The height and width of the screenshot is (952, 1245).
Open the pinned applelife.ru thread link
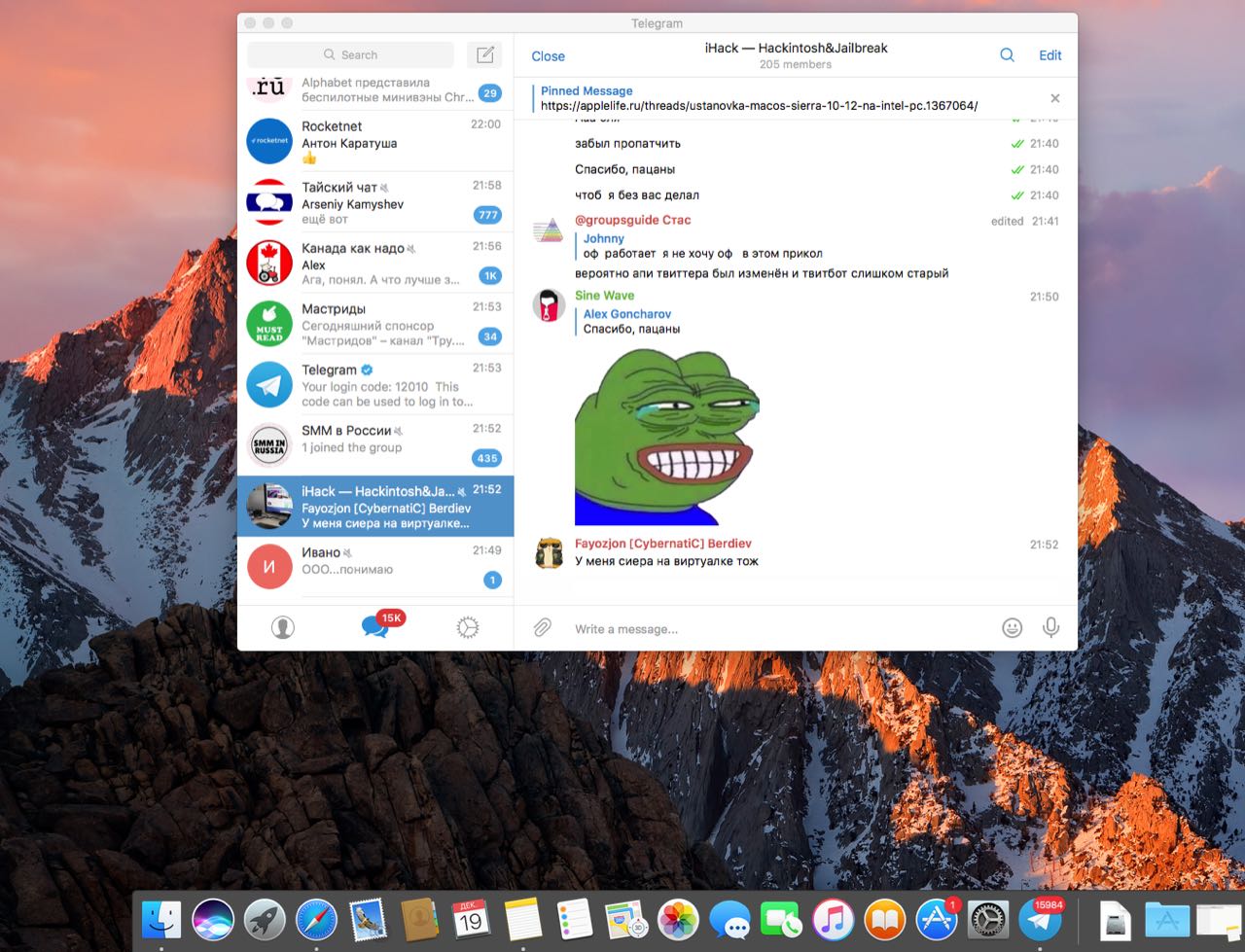(x=760, y=105)
